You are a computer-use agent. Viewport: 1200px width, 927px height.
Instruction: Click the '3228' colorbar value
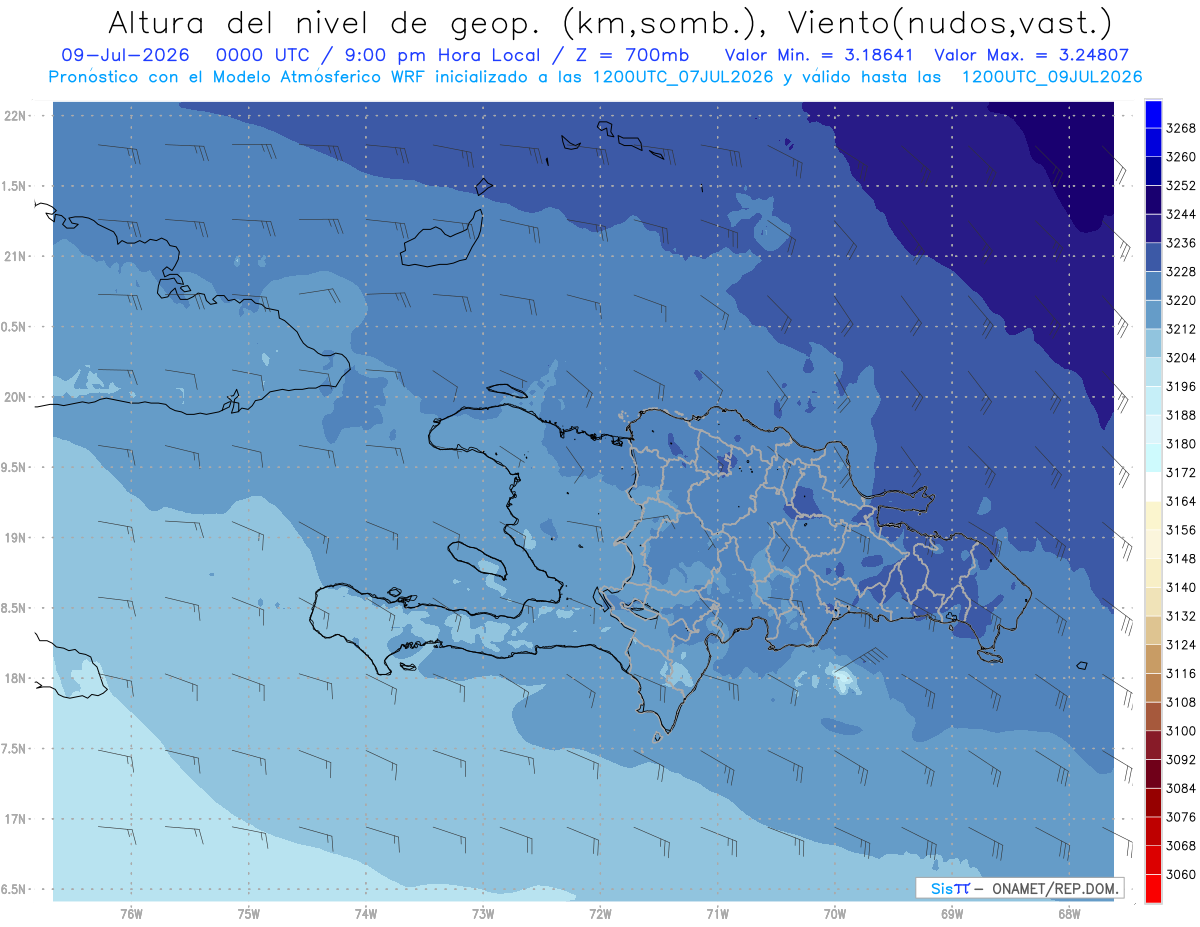tap(1180, 272)
